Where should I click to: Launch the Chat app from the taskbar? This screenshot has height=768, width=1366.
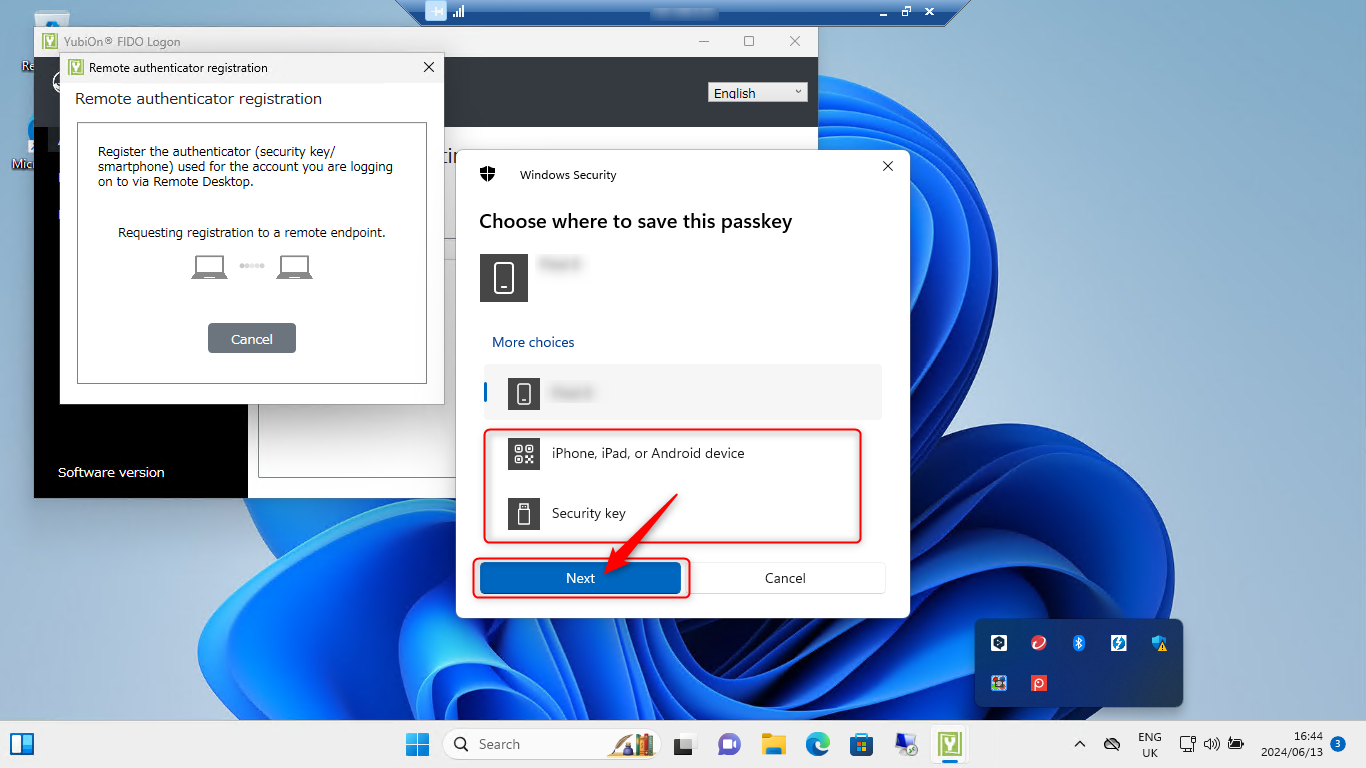[729, 744]
